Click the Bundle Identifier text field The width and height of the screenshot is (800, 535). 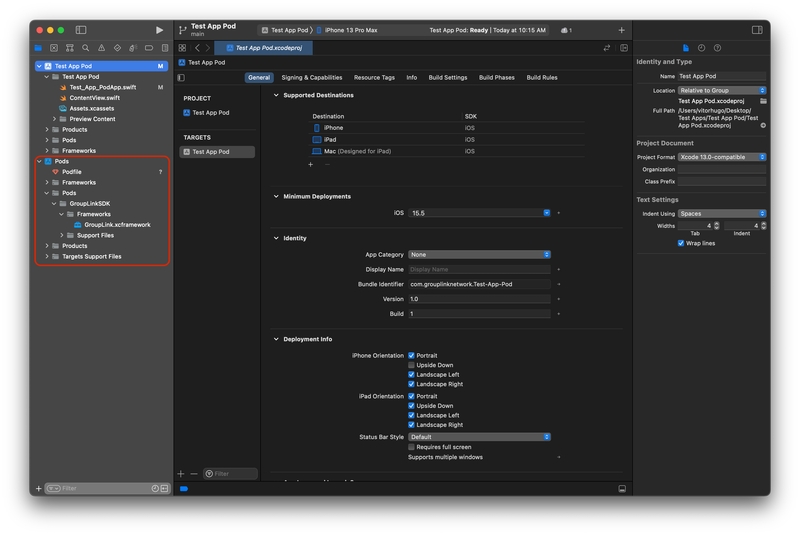pyautogui.click(x=479, y=284)
